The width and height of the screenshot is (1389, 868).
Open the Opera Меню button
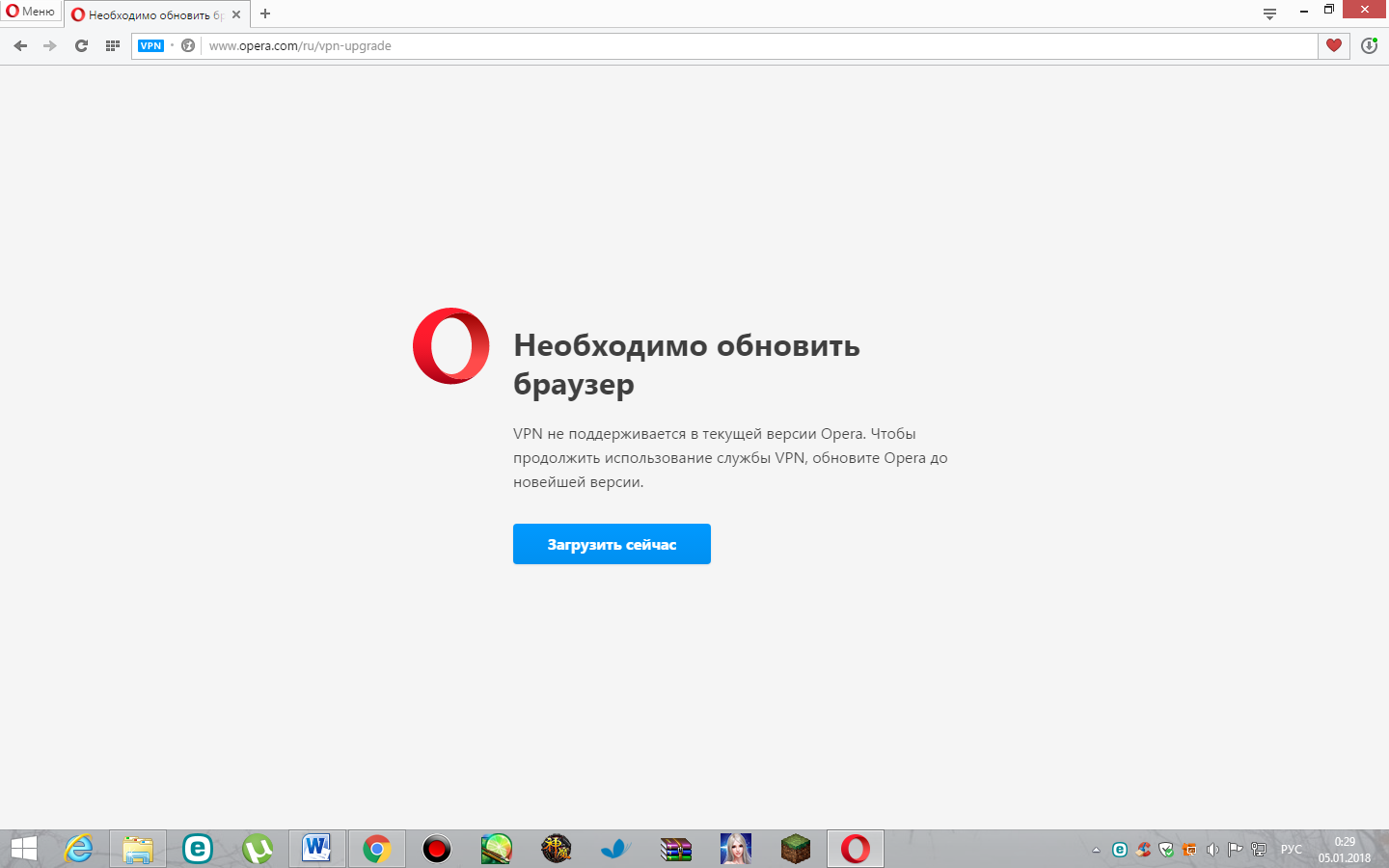pos(31,12)
